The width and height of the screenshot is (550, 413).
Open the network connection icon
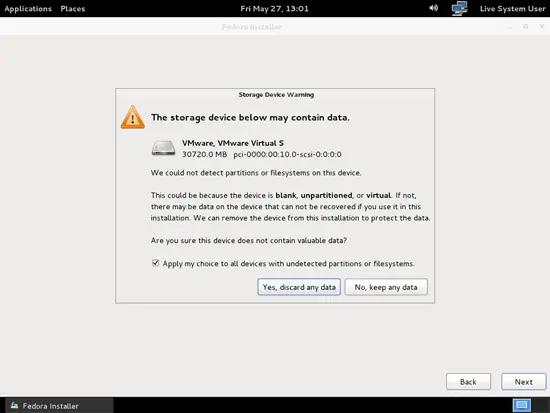tap(460, 8)
